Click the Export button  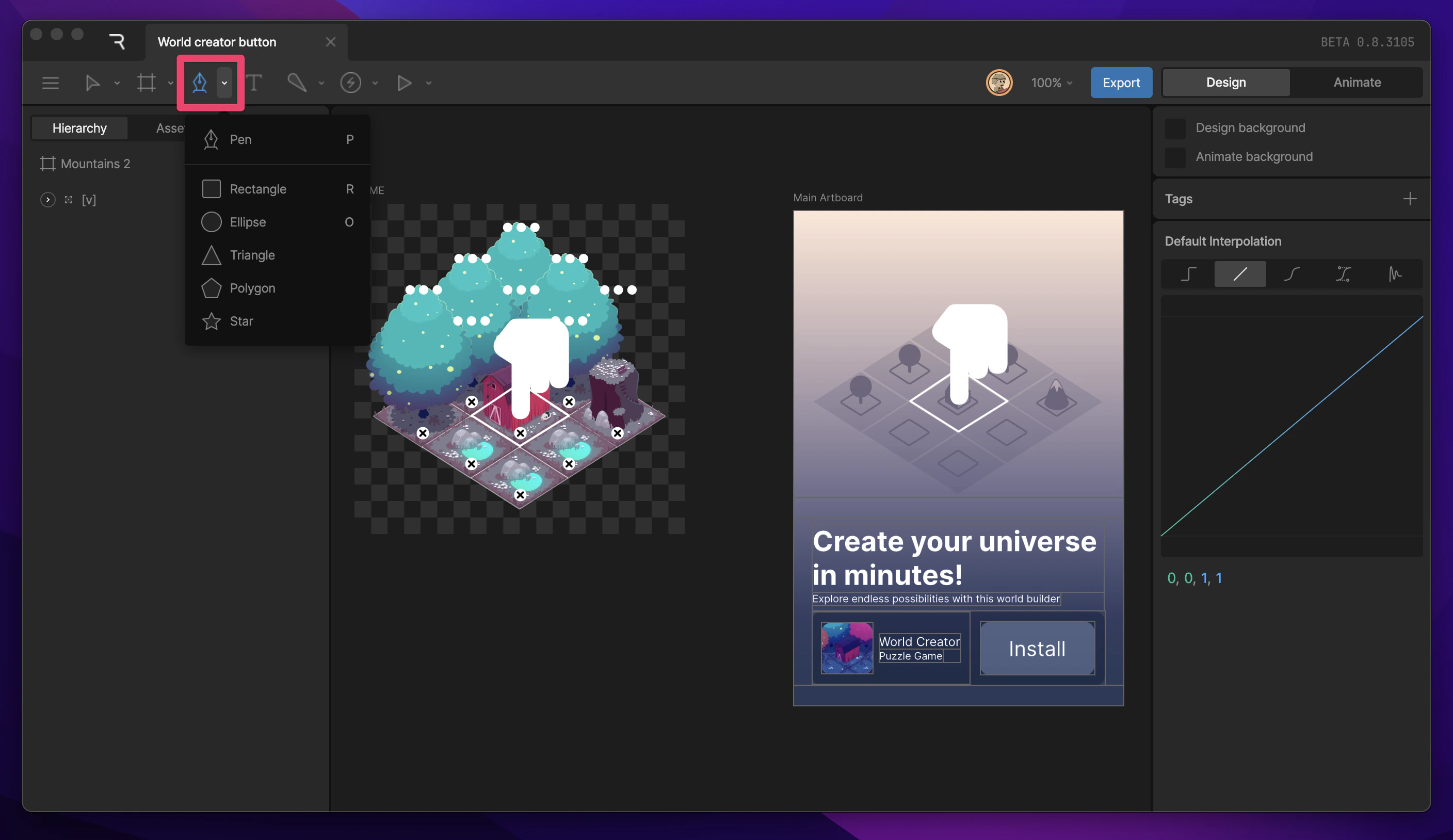click(1120, 82)
